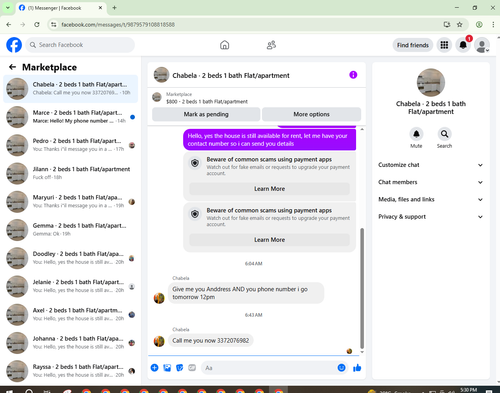Image resolution: width=500 pixels, height=393 pixels.
Task: Open the Marce conversation in the list
Action: tap(70, 117)
